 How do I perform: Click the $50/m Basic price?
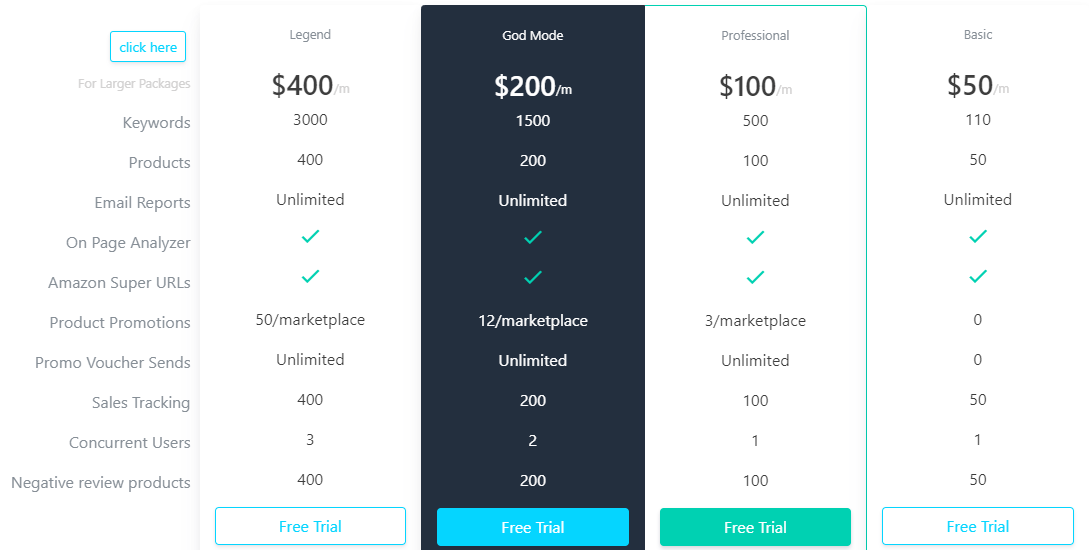click(977, 86)
